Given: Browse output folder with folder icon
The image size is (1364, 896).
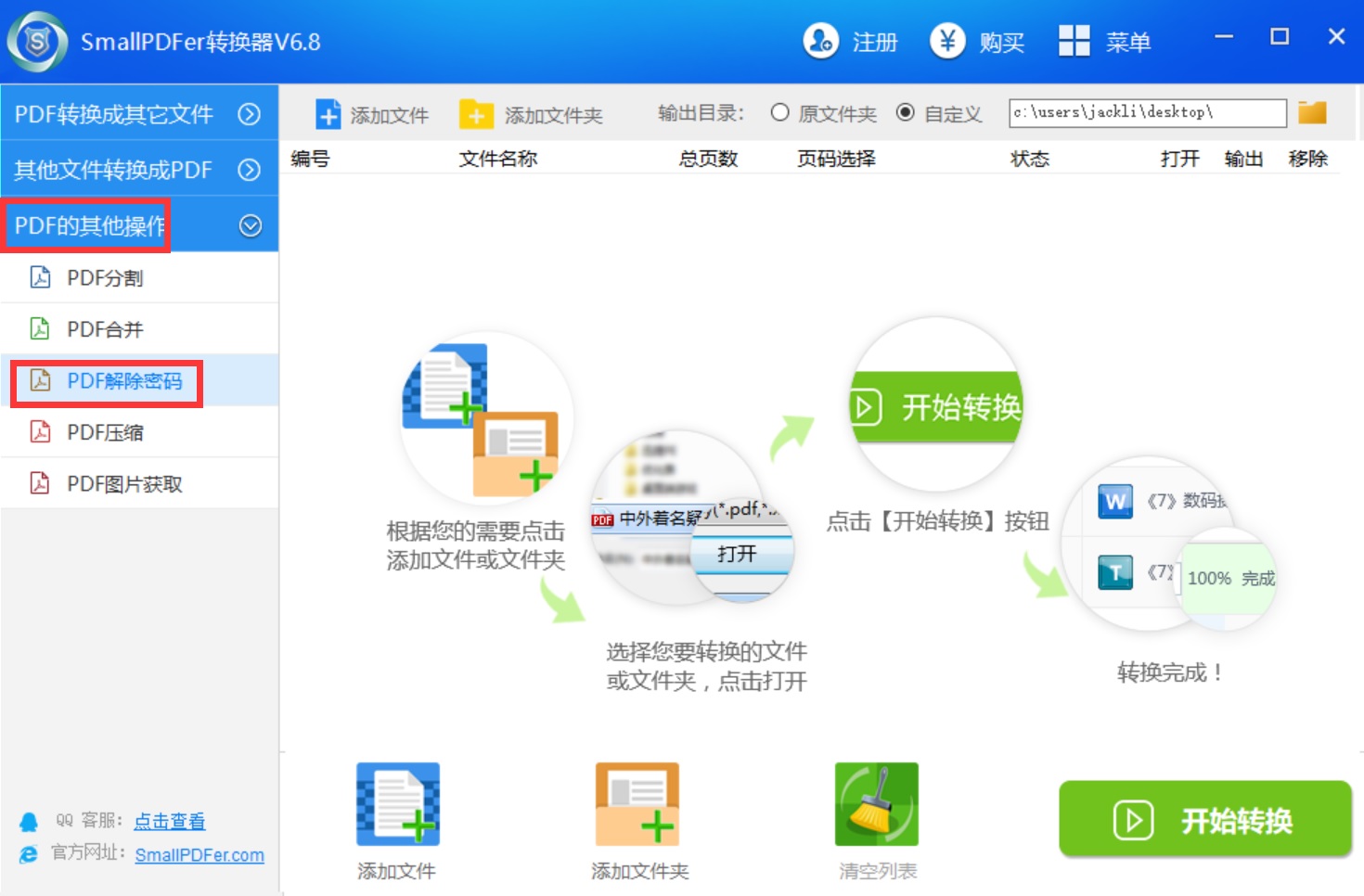Looking at the screenshot, I should point(1312,112).
